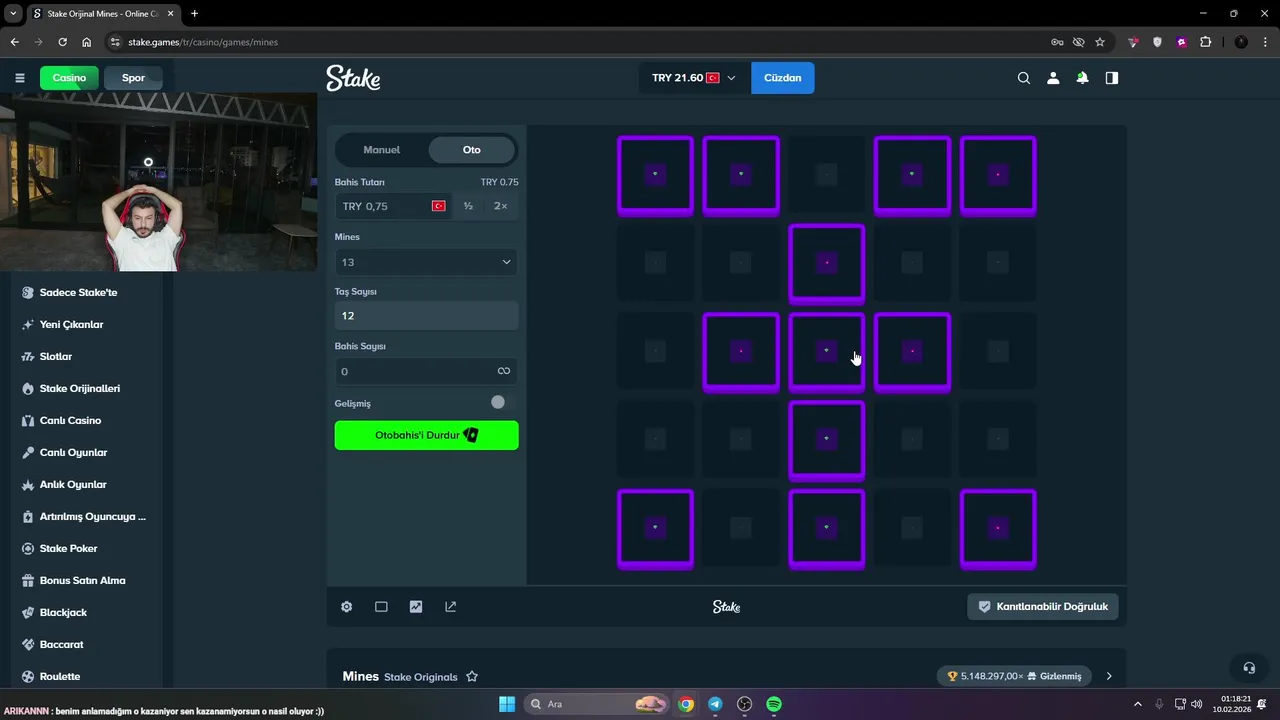Viewport: 1280px width, 720px height.
Task: Expand the TRY 21.60 balance dropdown
Action: (694, 78)
